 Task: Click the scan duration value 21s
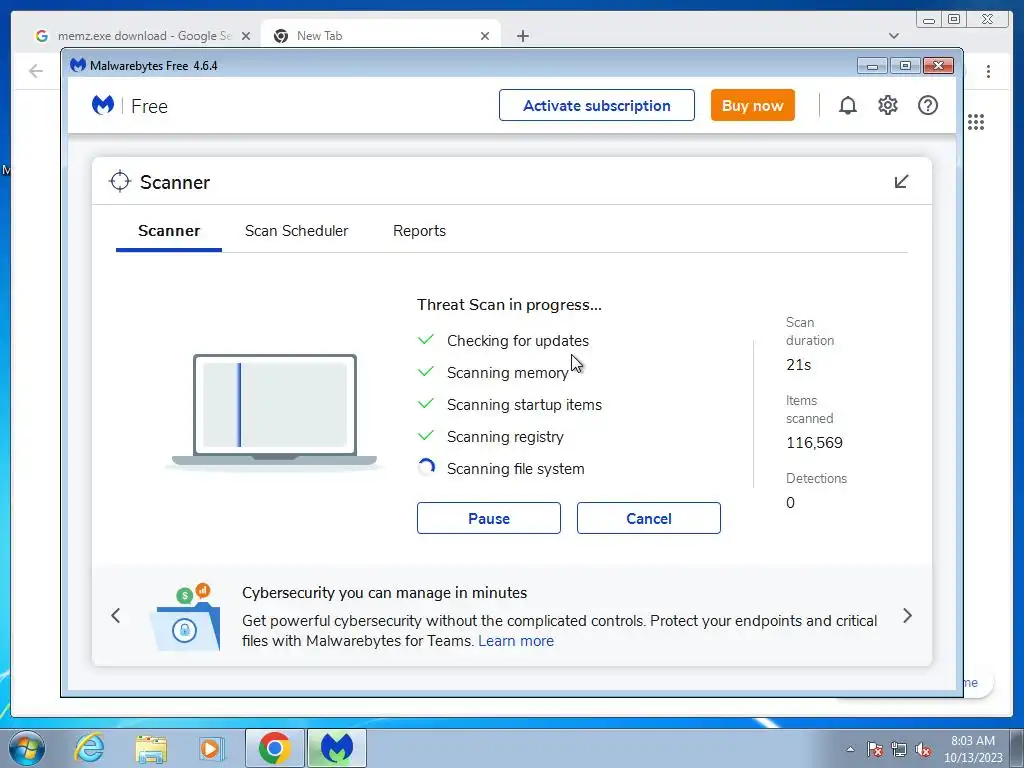point(799,365)
